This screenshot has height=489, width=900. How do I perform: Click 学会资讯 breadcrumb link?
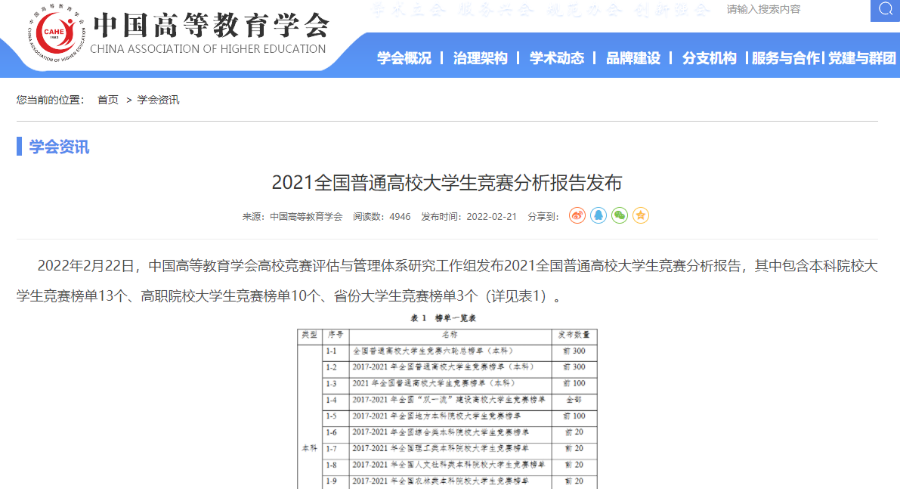(158, 100)
